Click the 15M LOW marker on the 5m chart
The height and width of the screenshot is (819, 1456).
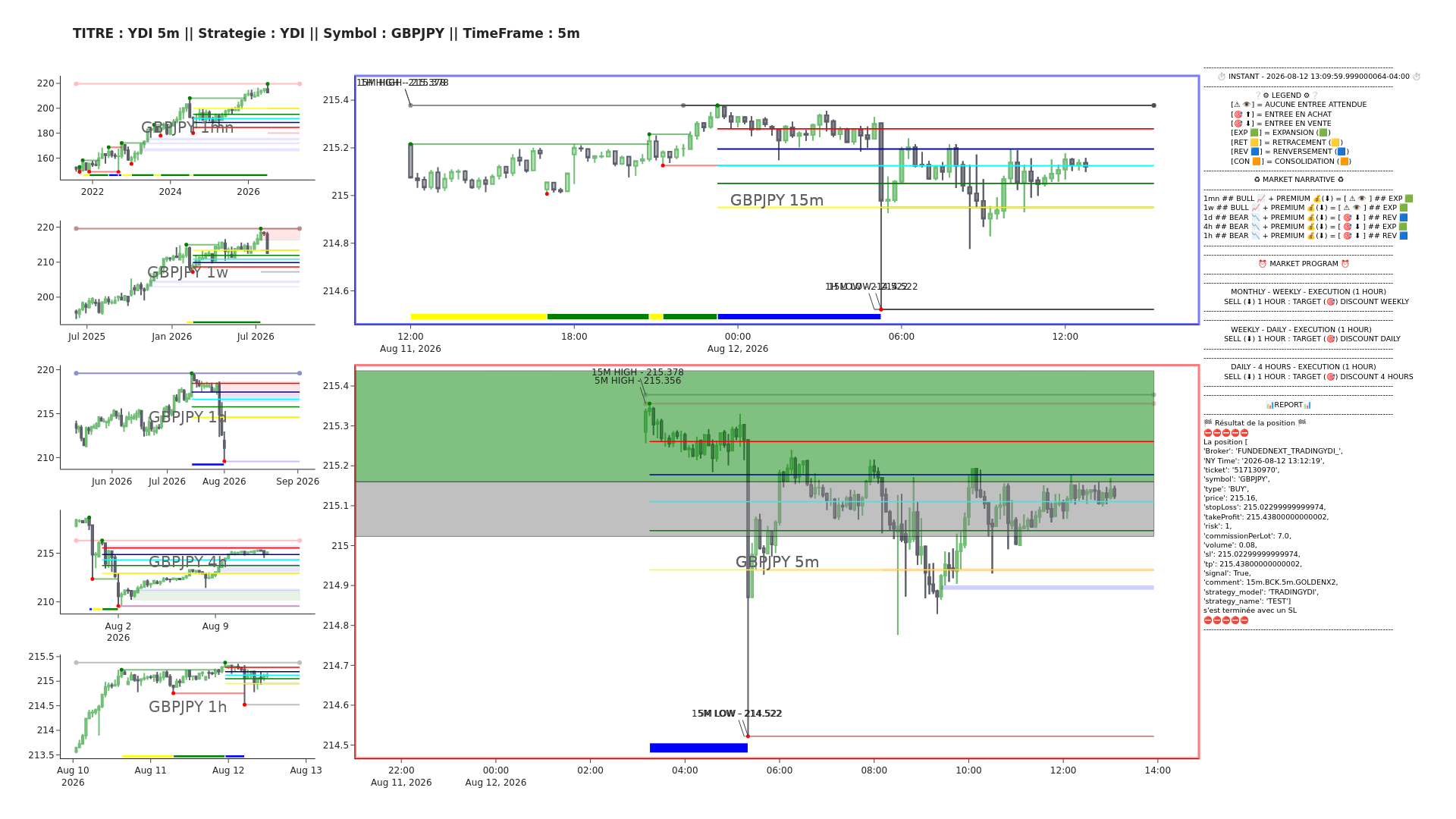coord(748,736)
